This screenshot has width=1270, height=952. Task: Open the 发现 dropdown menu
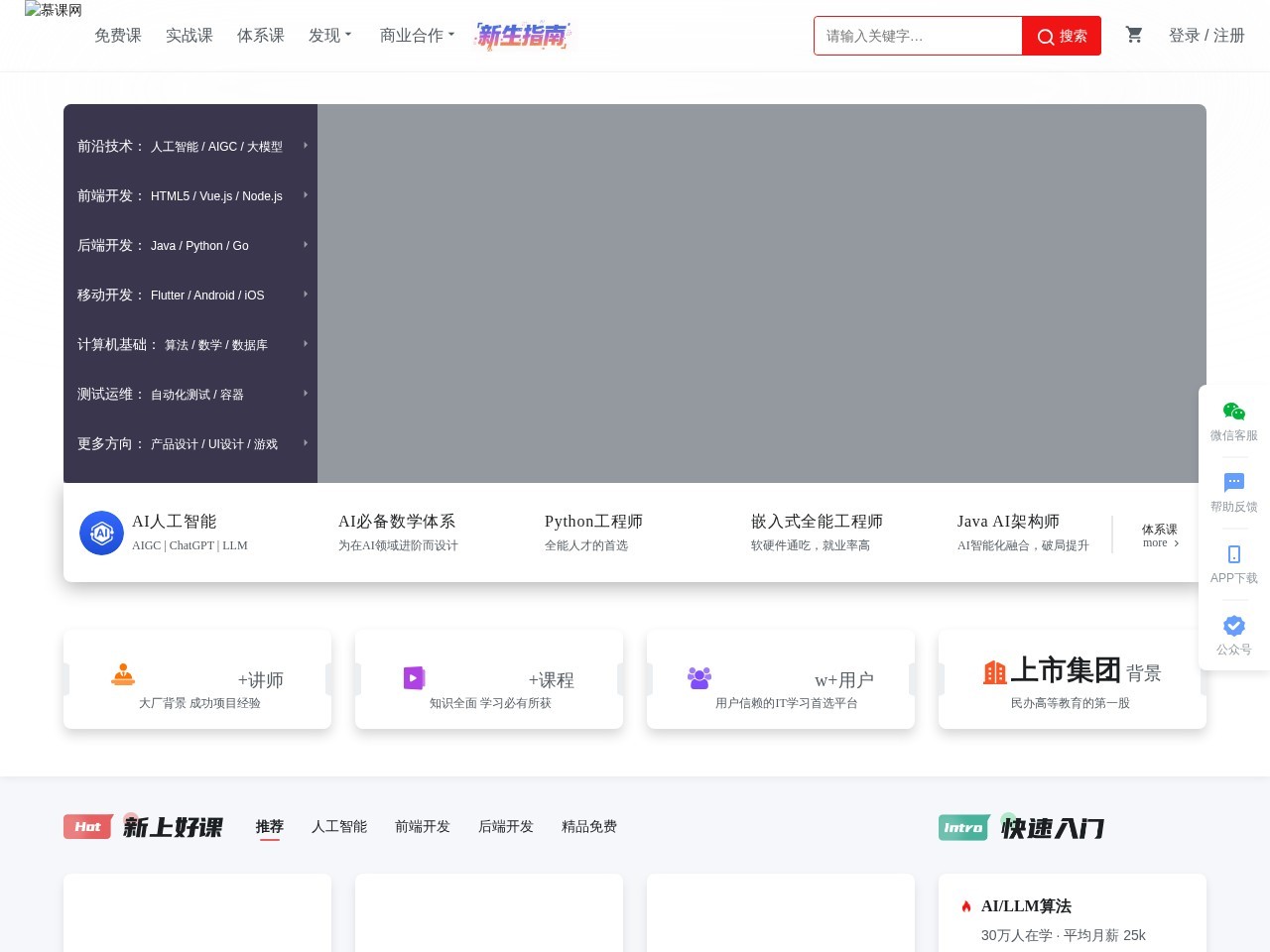tap(329, 35)
